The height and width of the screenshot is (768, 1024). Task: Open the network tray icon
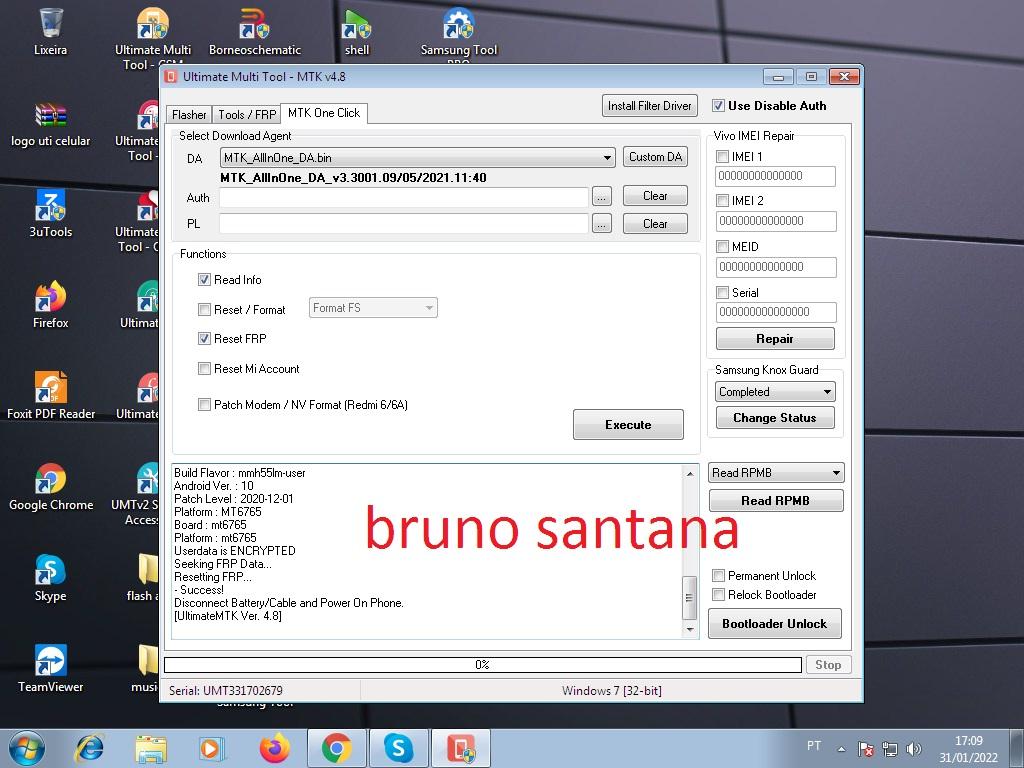(889, 749)
